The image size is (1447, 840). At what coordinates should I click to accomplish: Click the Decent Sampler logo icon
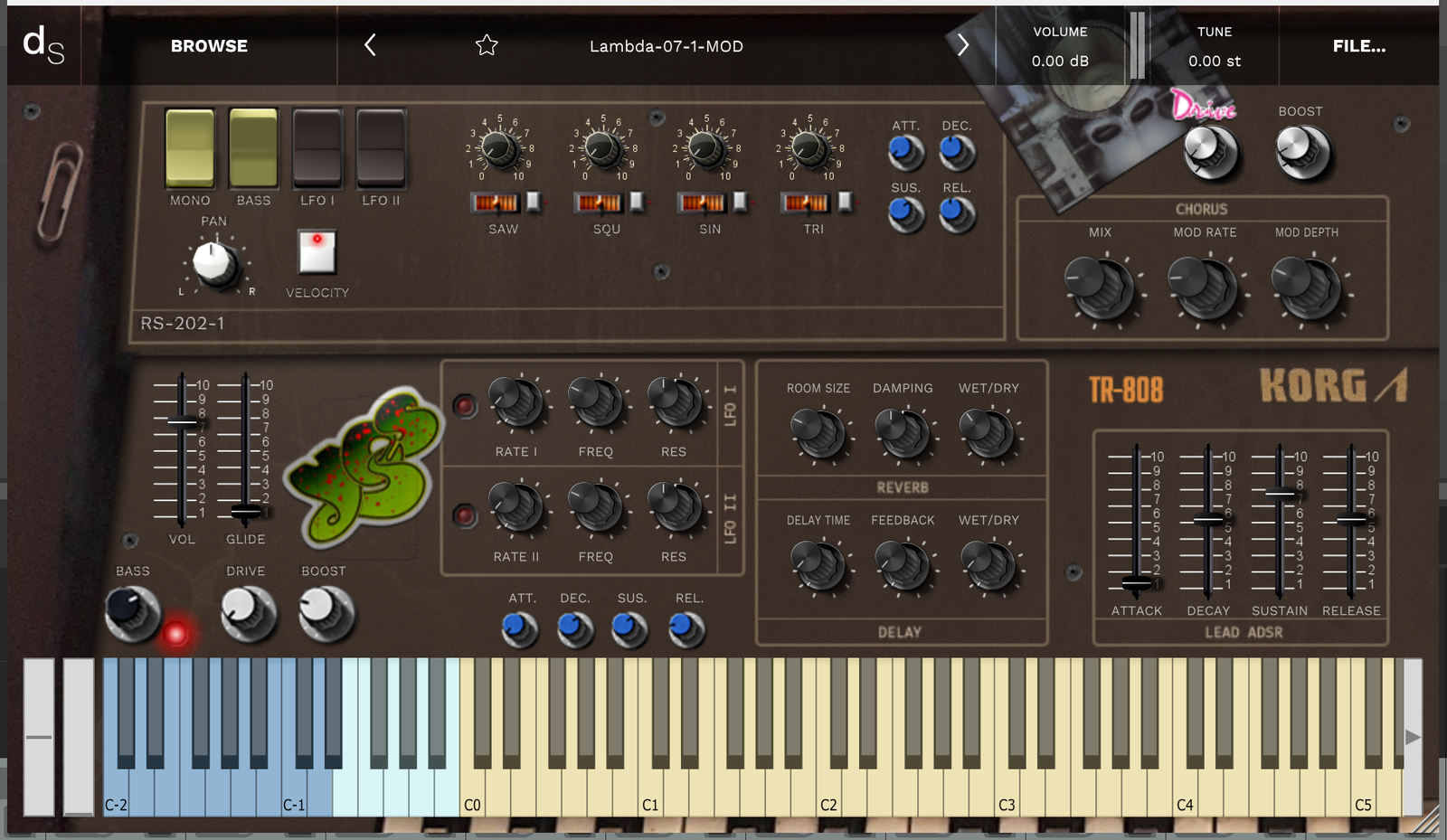click(43, 45)
